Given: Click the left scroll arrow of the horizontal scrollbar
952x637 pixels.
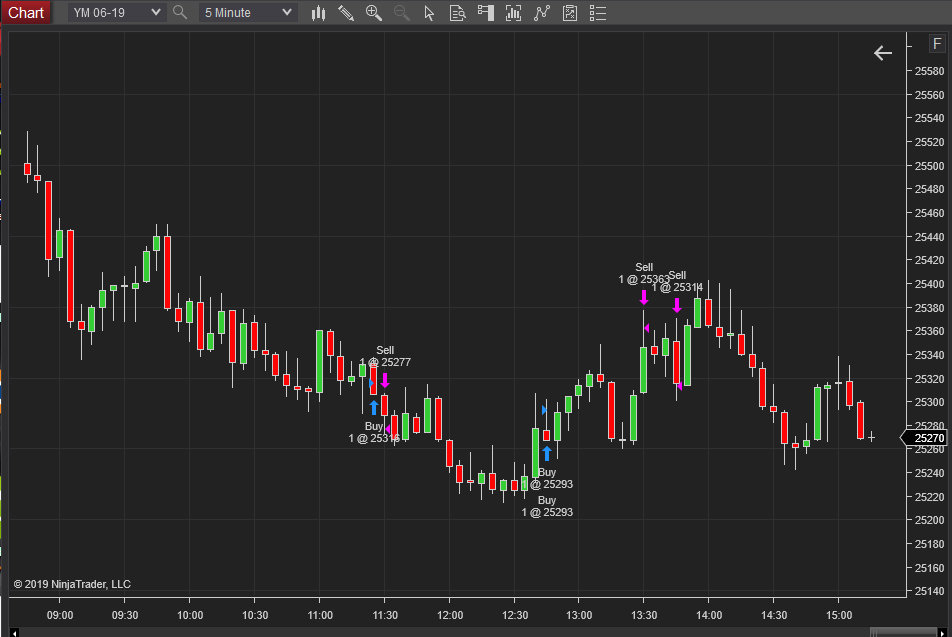Looking at the screenshot, I should [x=14, y=633].
